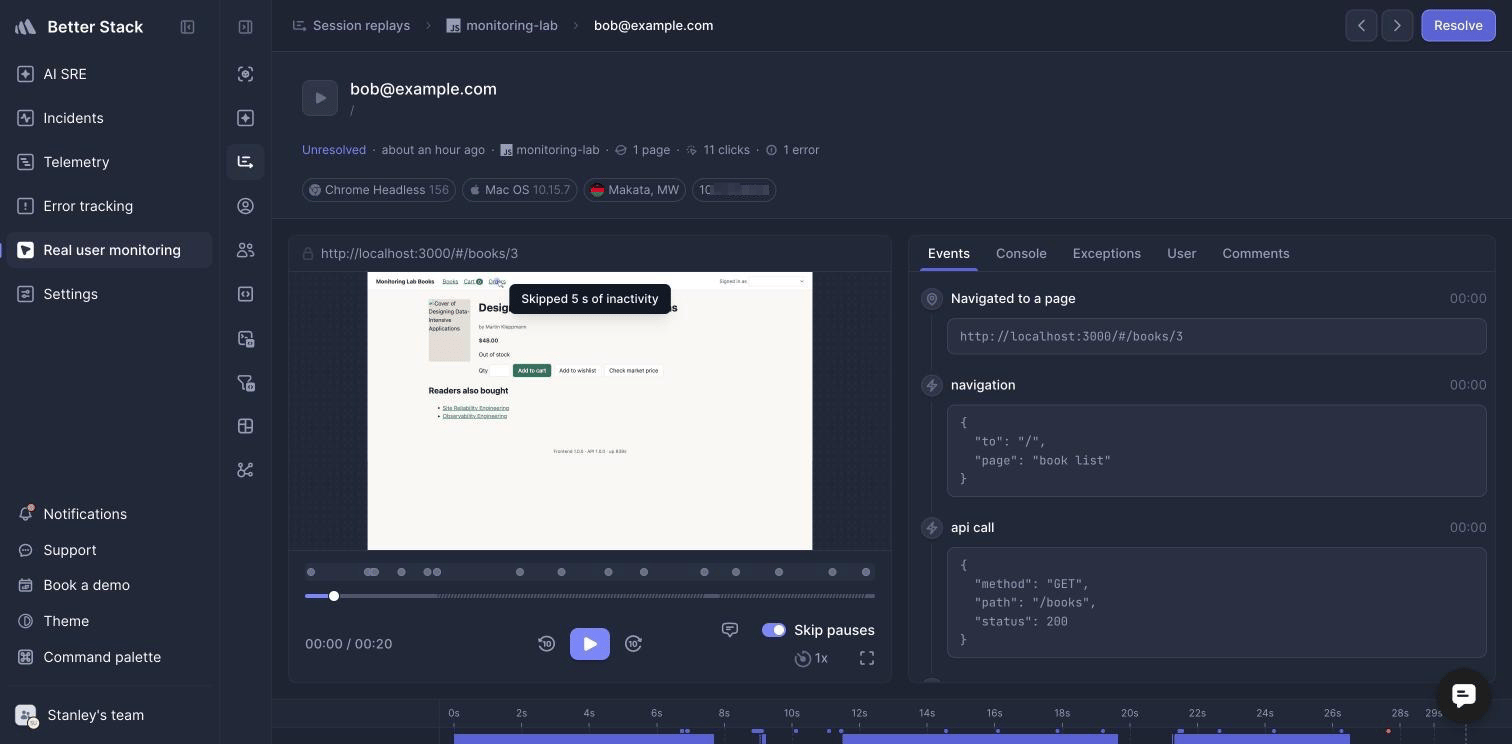Open Session replays breadcrumb
The width and height of the screenshot is (1512, 744).
(351, 26)
